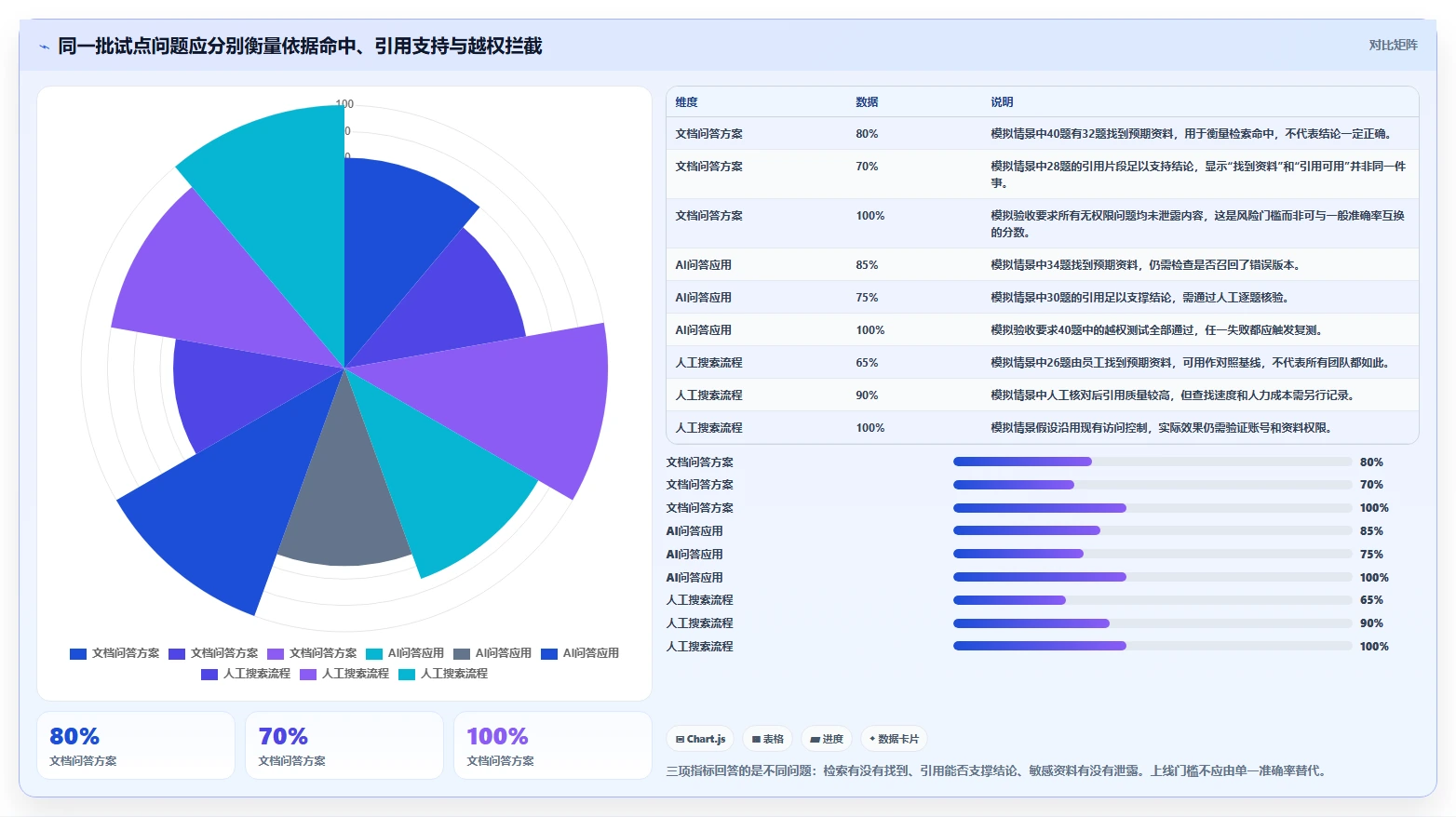Viewport: 1456px width, 817px height.
Task: Click the 文档问答方案 70% progress bar
Action: pyautogui.click(x=1153, y=485)
